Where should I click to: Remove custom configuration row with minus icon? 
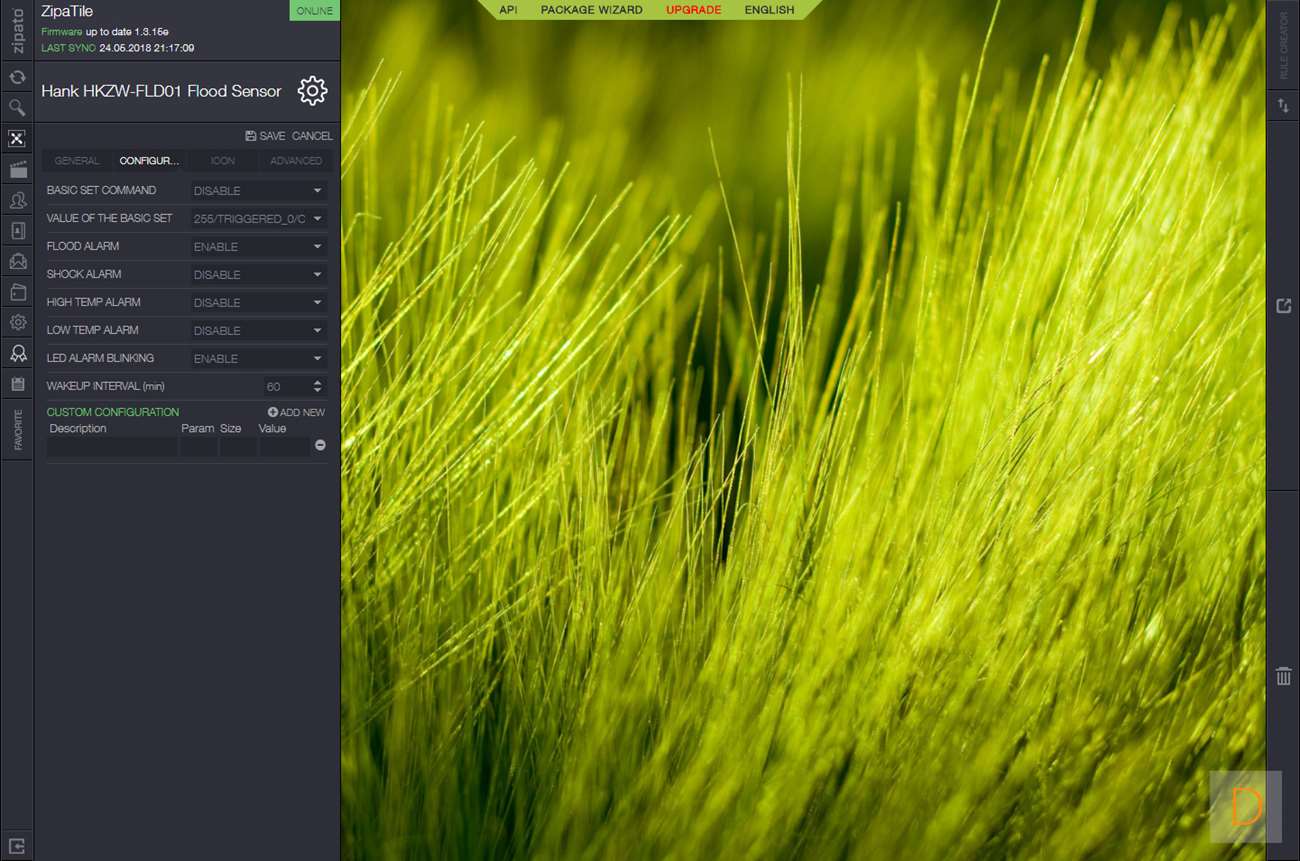pos(320,445)
